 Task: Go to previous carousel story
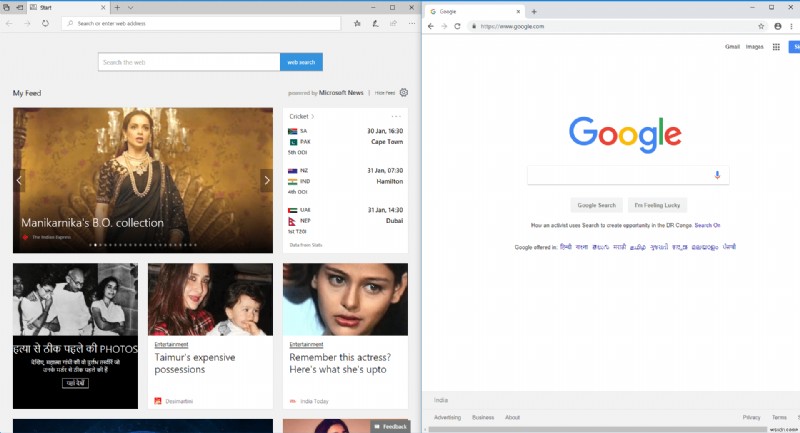(x=19, y=180)
